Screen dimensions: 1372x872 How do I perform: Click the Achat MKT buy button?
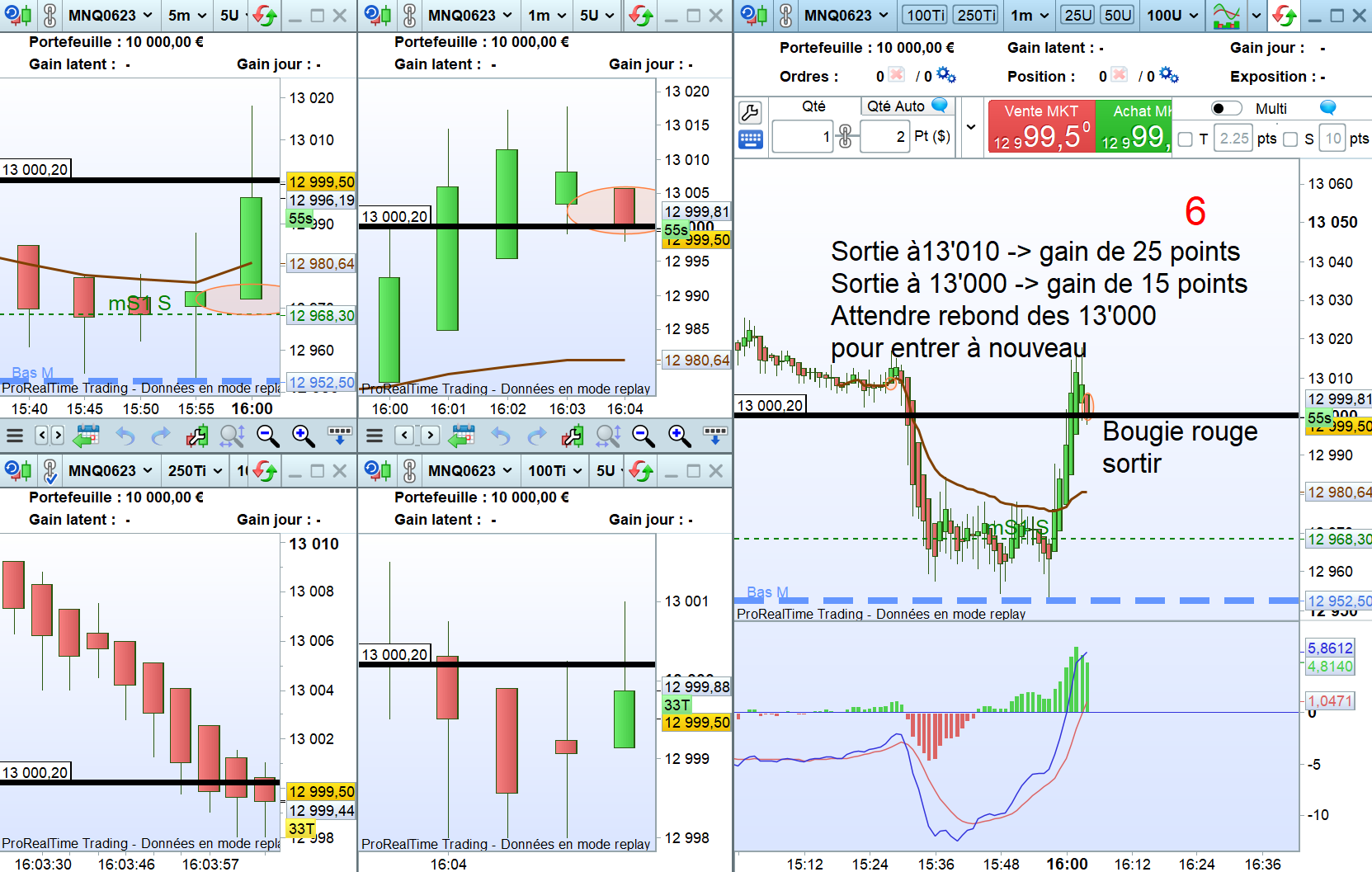point(1134,126)
